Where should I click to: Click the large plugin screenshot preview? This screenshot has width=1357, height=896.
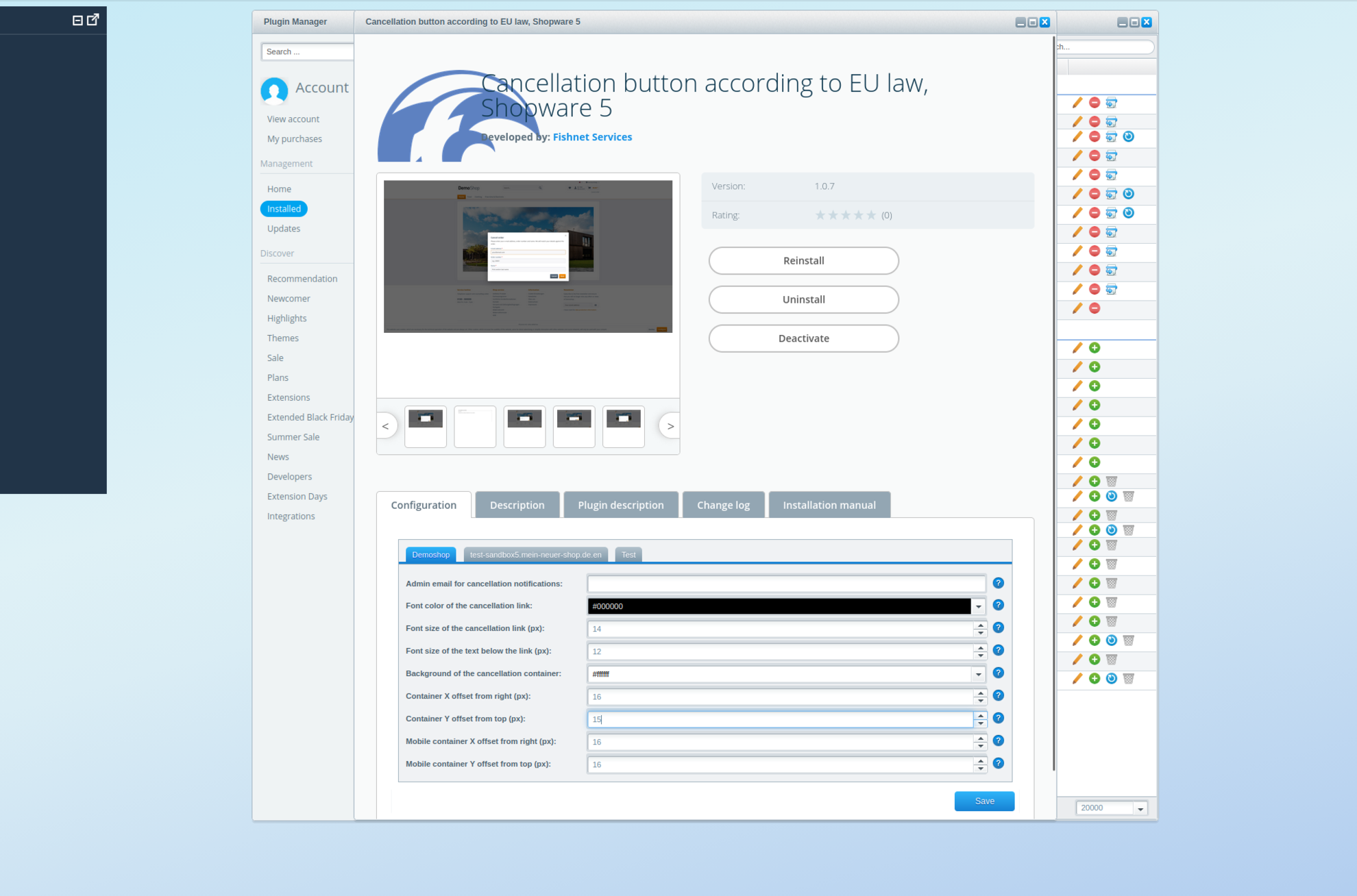point(528,256)
